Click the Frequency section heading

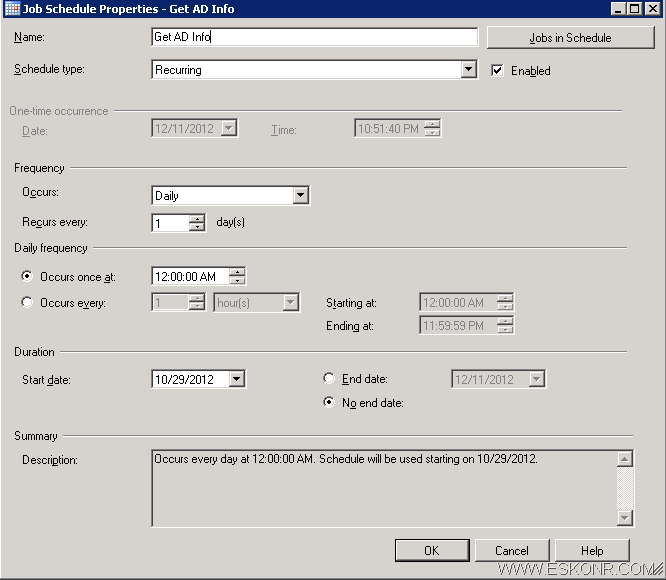tap(39, 168)
